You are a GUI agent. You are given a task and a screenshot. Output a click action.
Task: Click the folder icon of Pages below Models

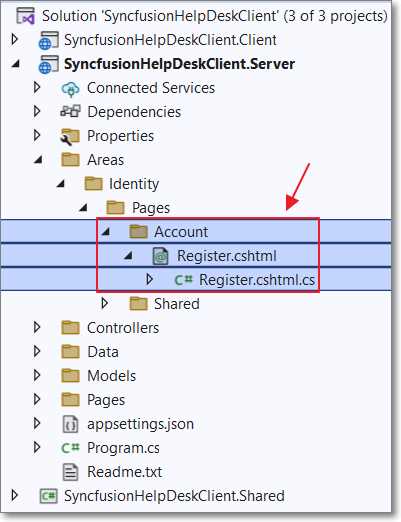coord(71,400)
